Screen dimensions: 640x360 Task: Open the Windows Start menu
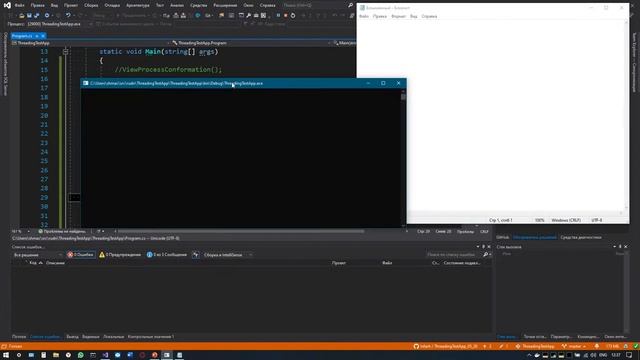[x=6, y=355]
